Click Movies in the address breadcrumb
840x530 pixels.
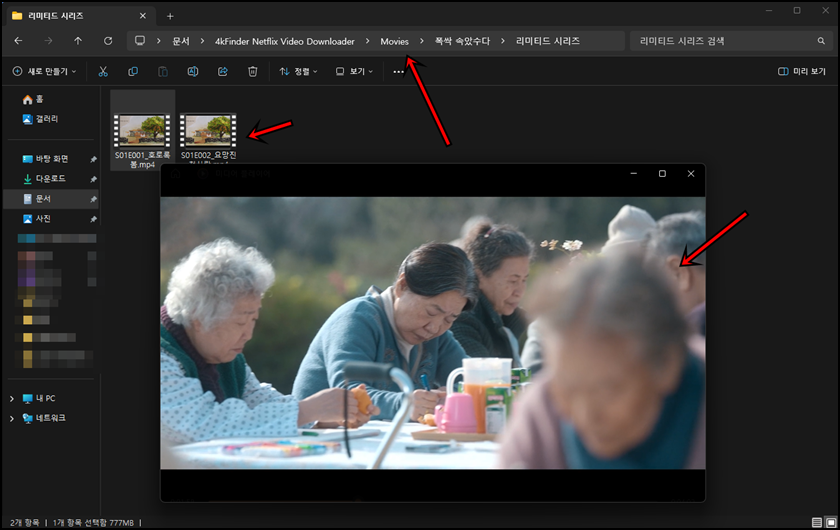[394, 41]
